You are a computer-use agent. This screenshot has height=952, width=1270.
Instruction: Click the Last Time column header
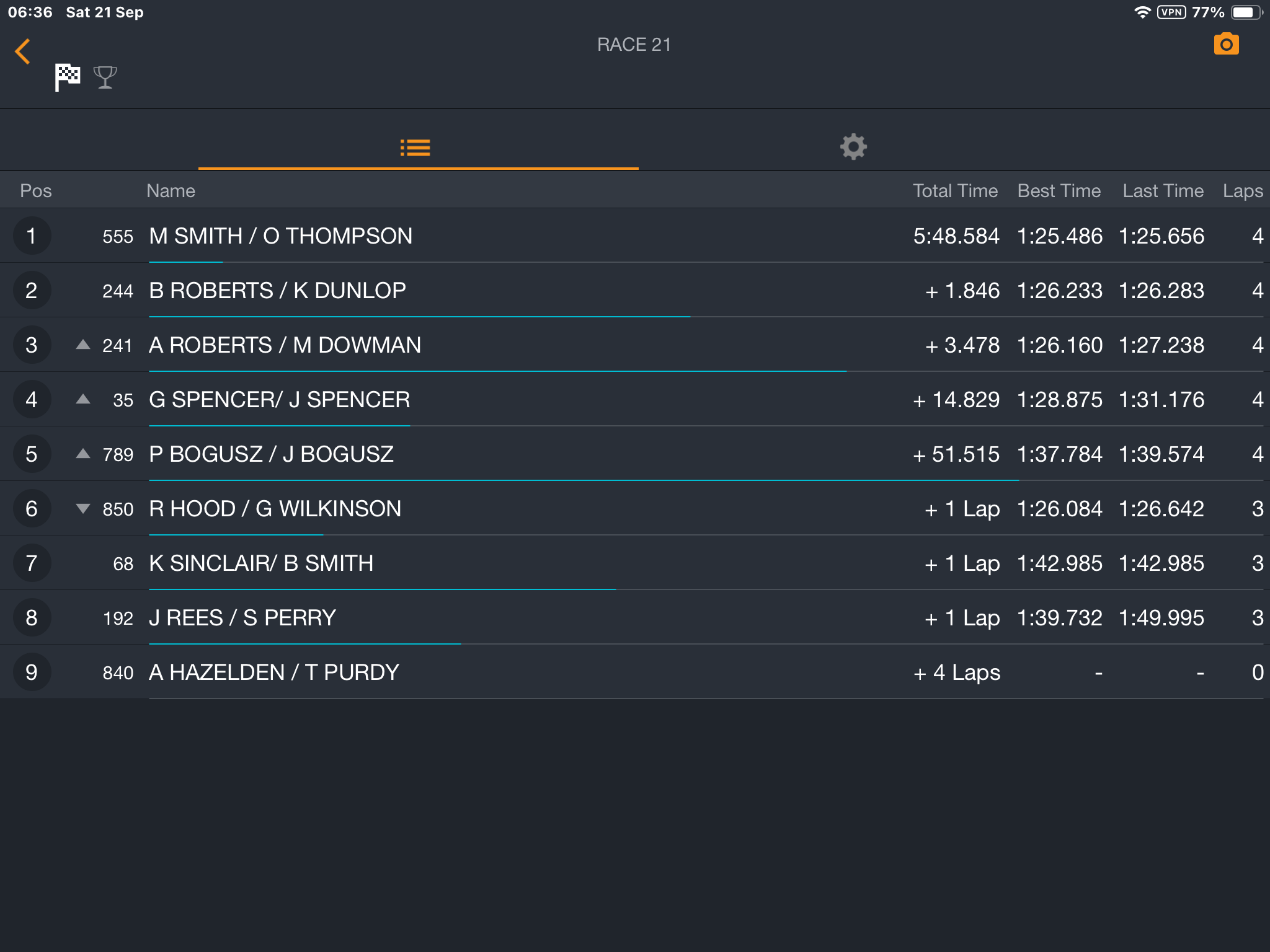tap(1163, 191)
